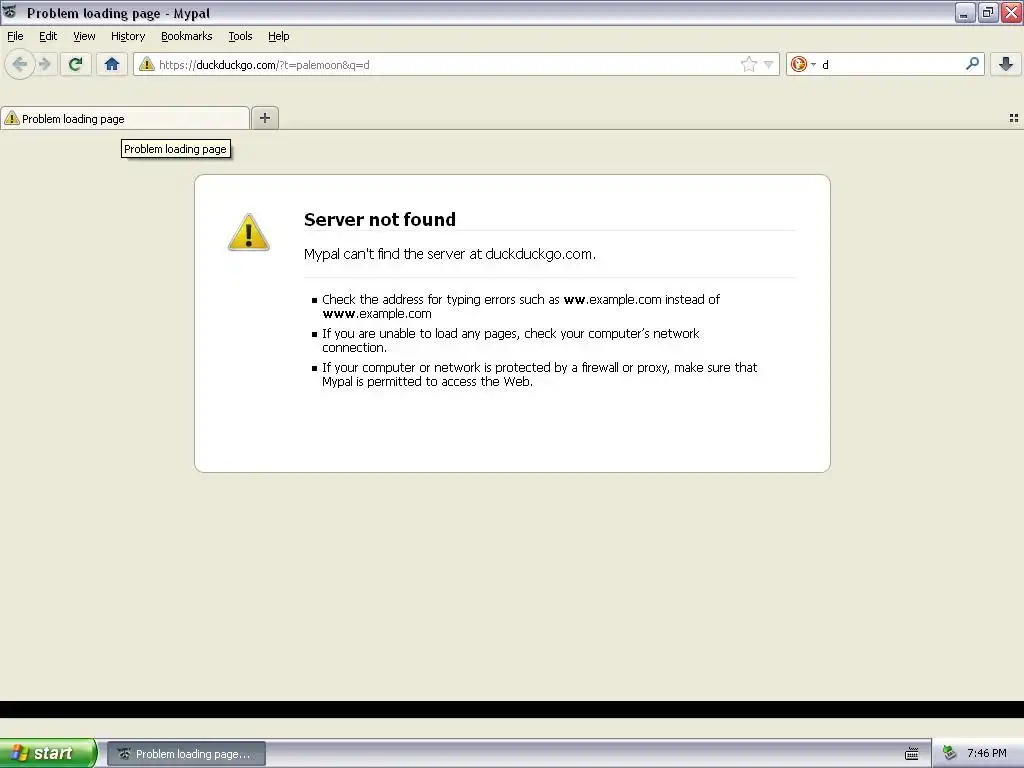Click the on-screen keyboard icon in taskbar
Image resolution: width=1024 pixels, height=768 pixels.
click(x=912, y=754)
